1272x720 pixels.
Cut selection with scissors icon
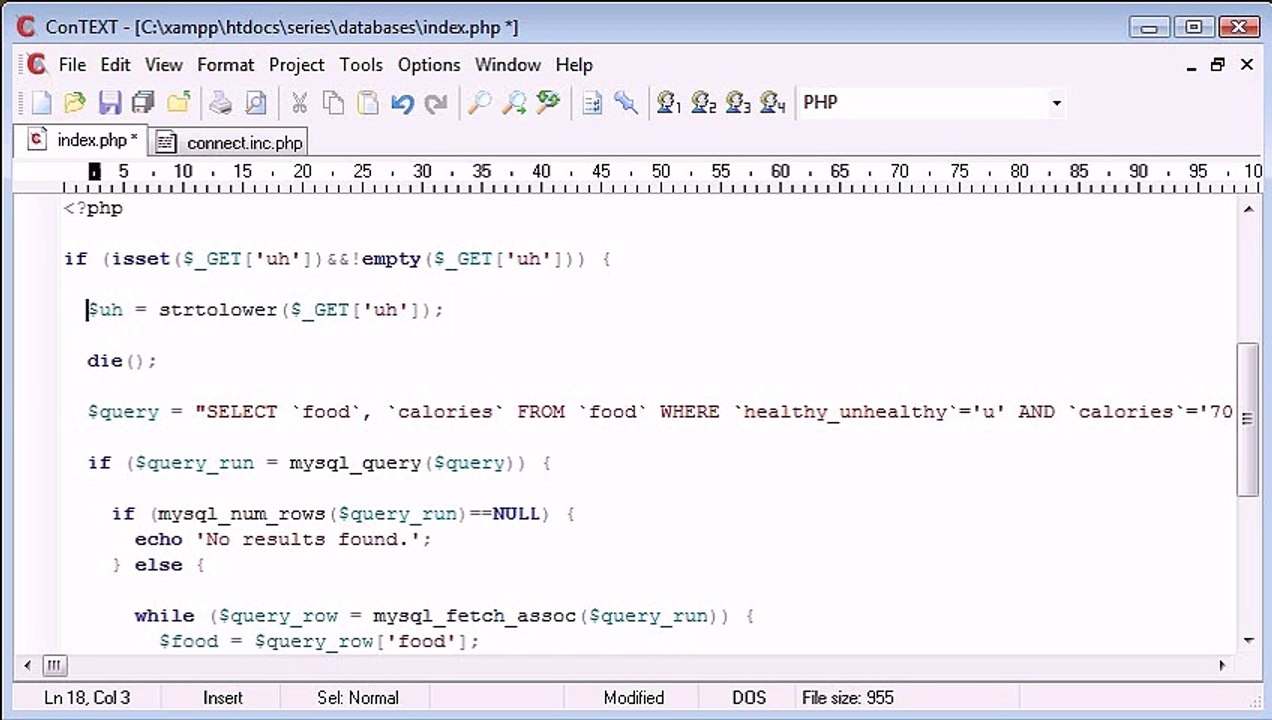click(x=299, y=102)
